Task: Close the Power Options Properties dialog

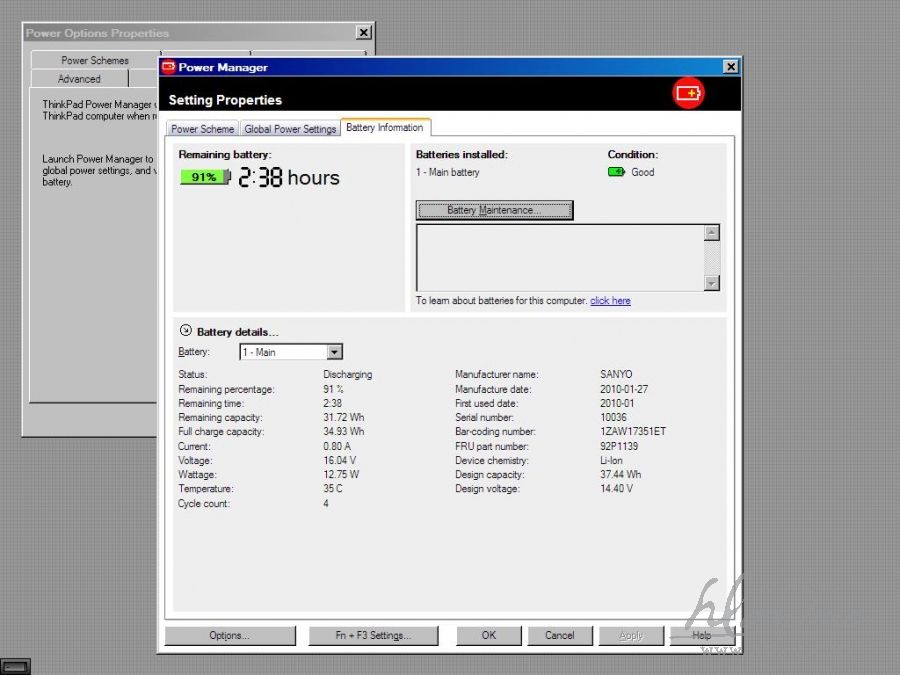Action: point(363,33)
